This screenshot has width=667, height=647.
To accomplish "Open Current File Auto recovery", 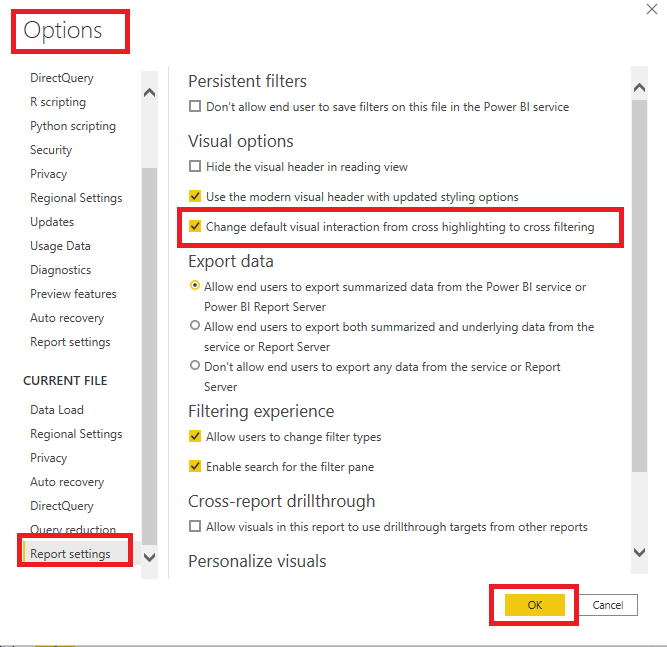I will pyautogui.click(x=67, y=482).
